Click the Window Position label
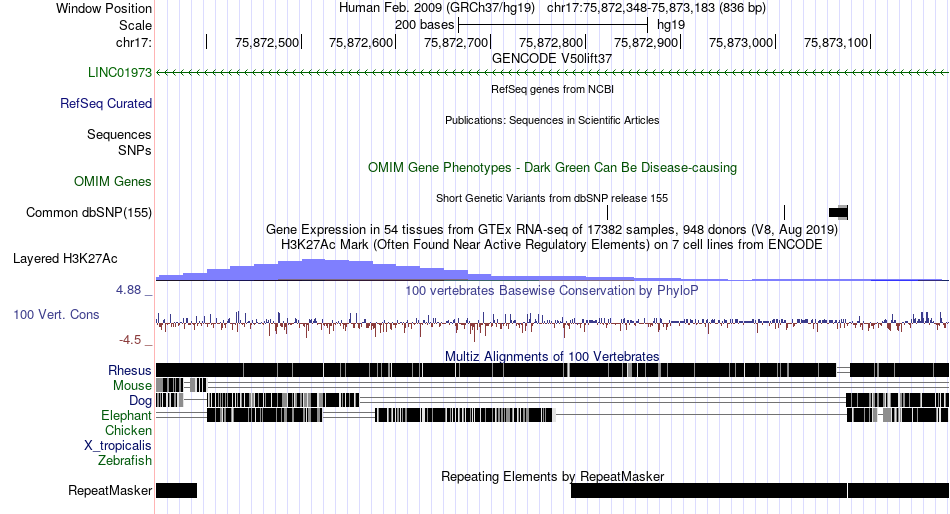Viewport: 950px width, 514px height. [104, 8]
